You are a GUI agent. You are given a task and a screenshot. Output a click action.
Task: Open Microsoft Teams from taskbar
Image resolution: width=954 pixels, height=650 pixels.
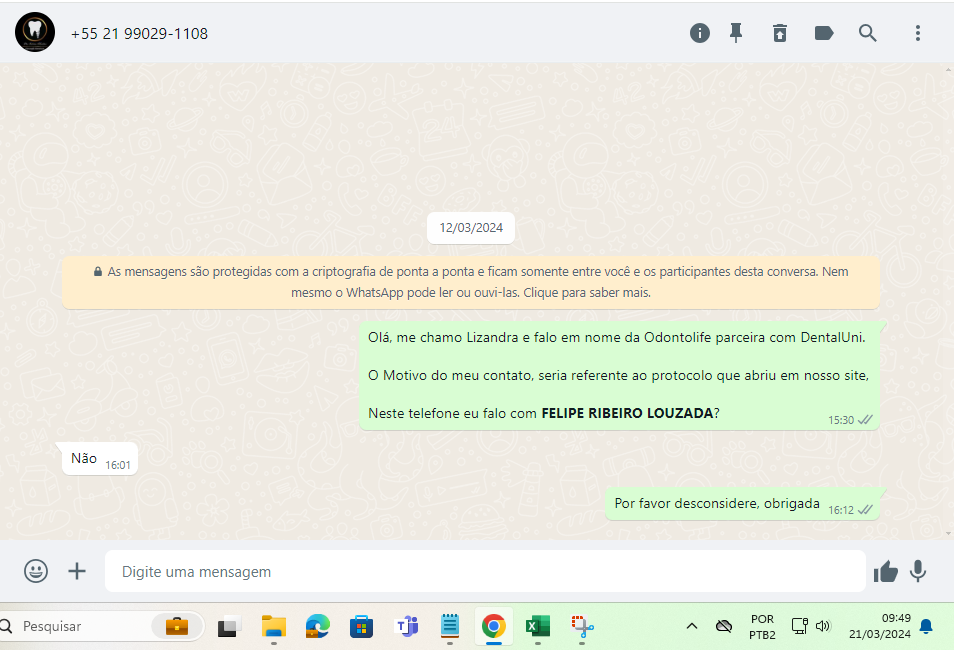point(406,626)
